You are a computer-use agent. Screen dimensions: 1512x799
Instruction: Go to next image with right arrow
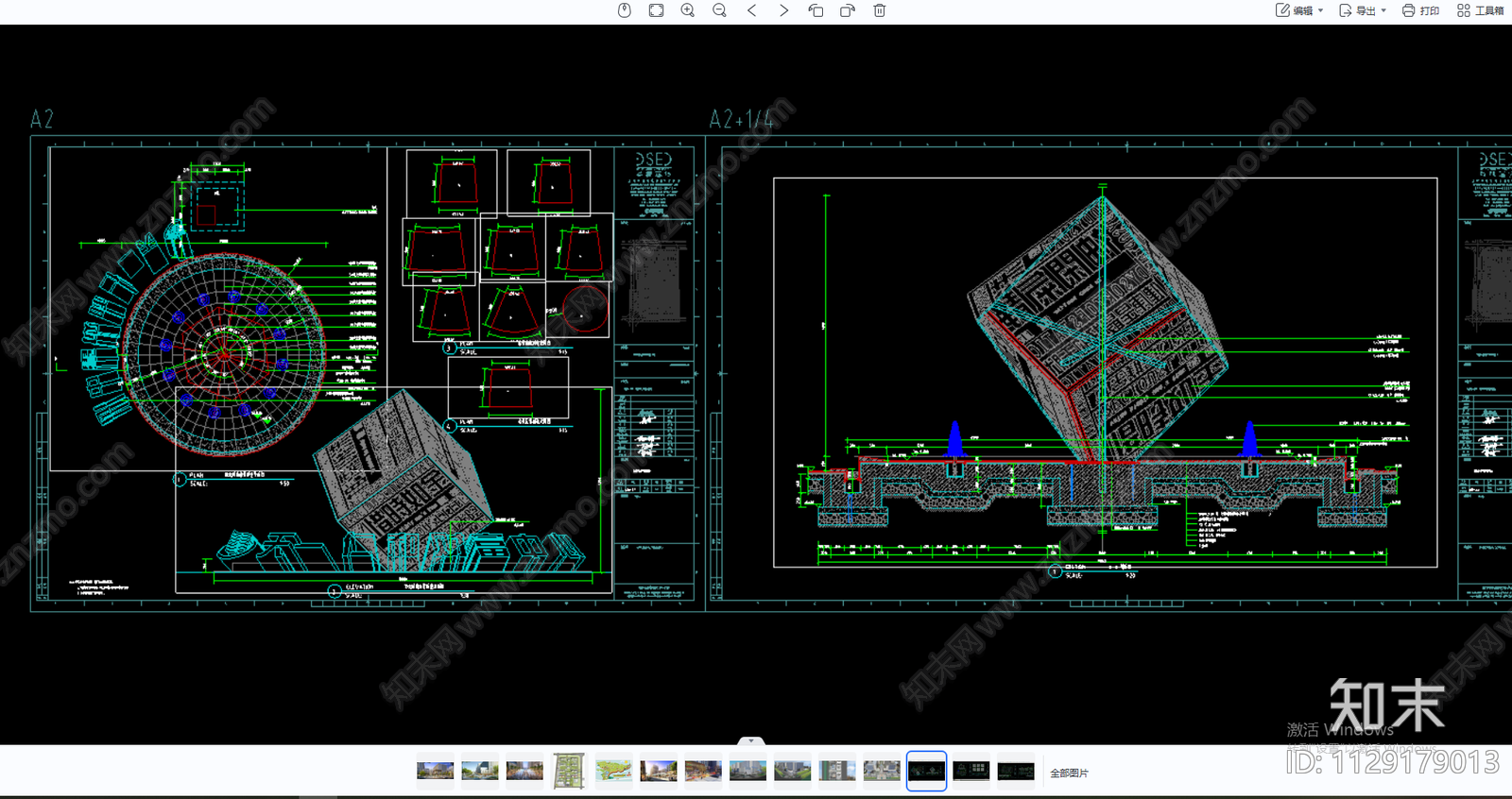[783, 10]
